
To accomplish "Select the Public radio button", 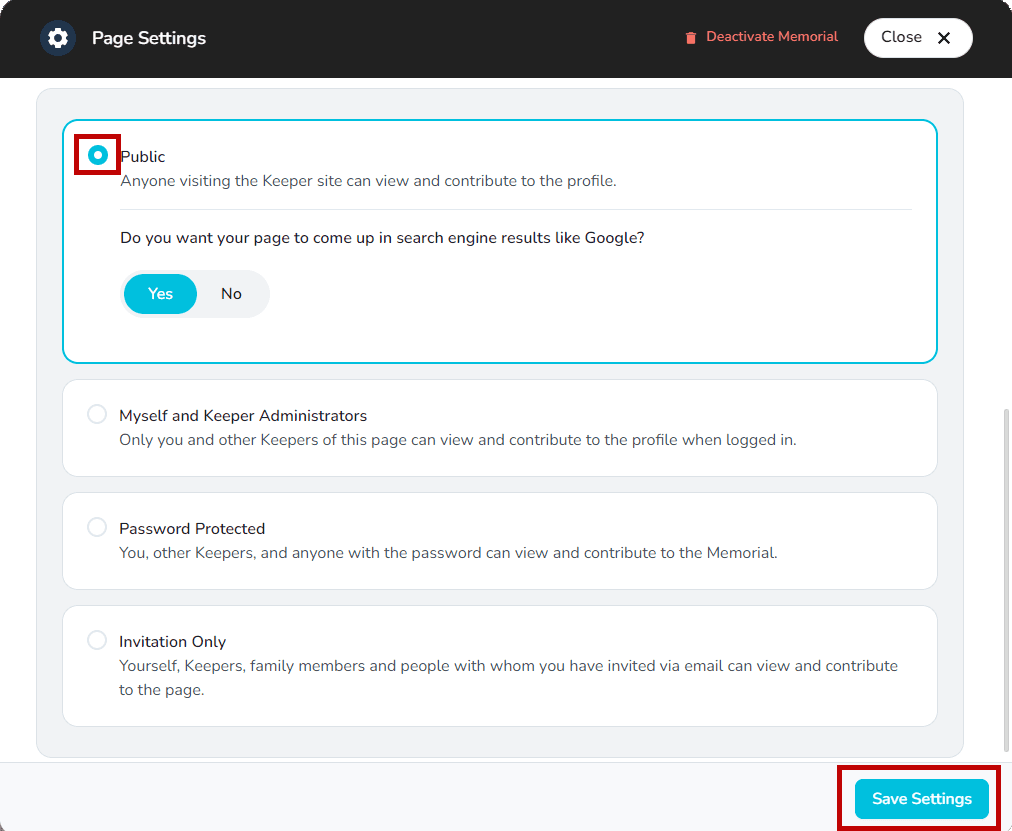I will [x=97, y=155].
